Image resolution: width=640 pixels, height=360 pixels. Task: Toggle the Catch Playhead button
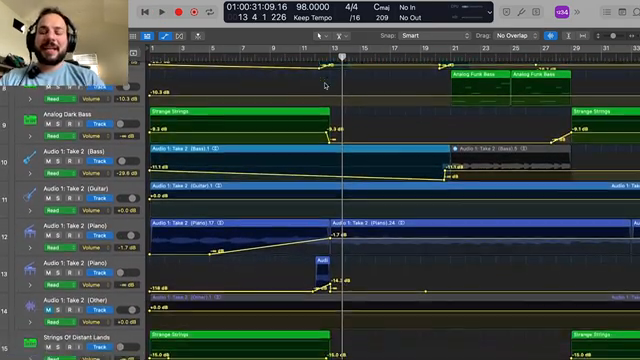(198, 36)
